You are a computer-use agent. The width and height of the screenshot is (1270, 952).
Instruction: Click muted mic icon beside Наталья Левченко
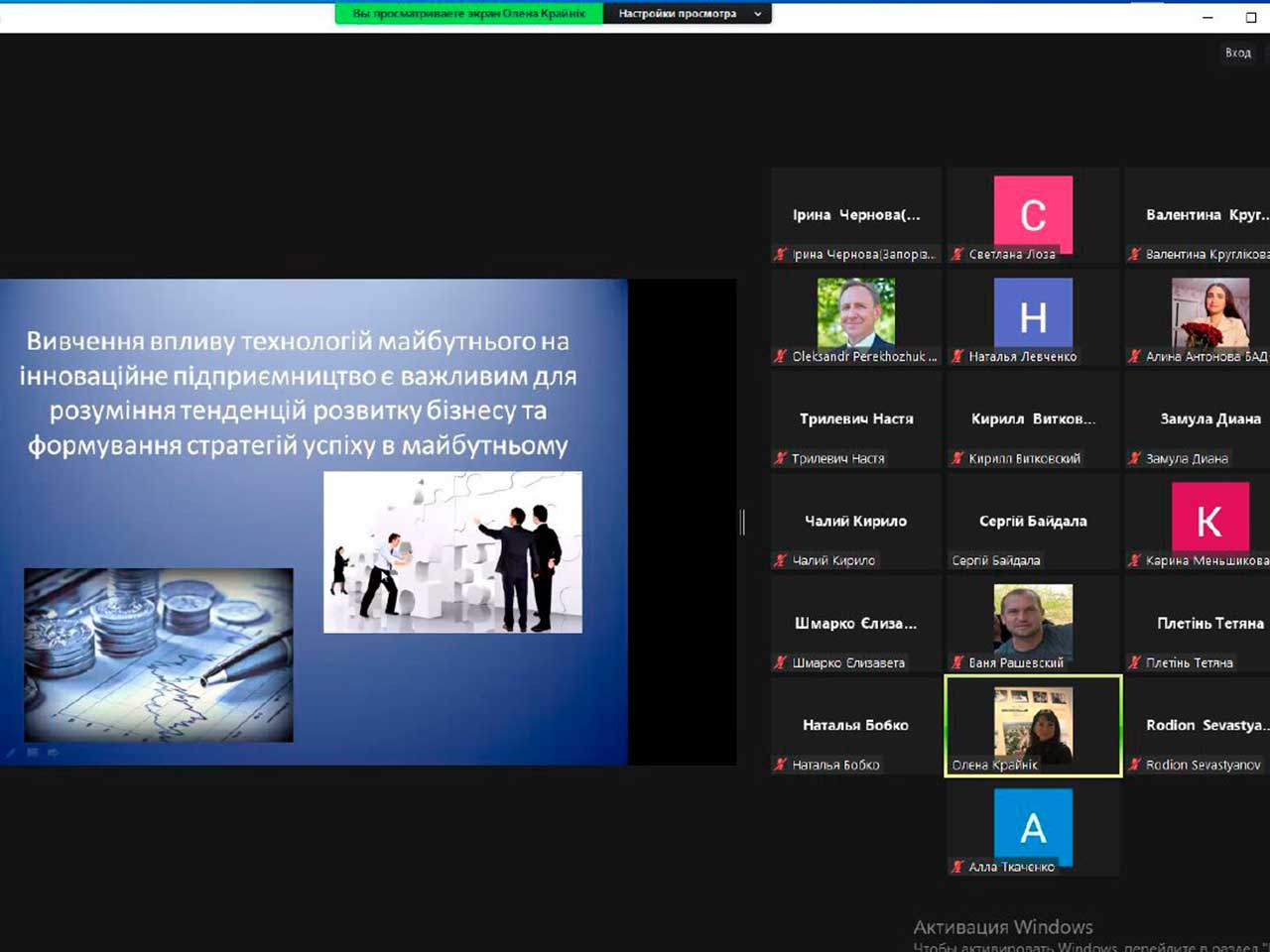coord(957,357)
